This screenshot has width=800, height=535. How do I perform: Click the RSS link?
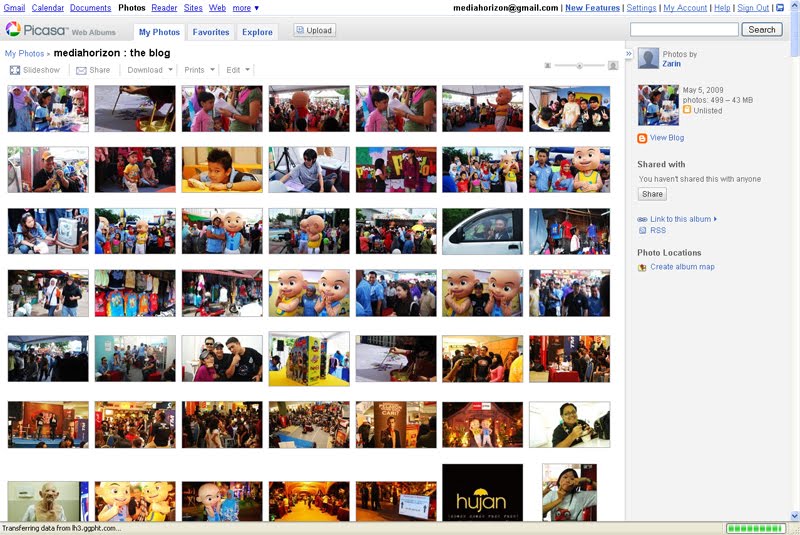pos(658,231)
